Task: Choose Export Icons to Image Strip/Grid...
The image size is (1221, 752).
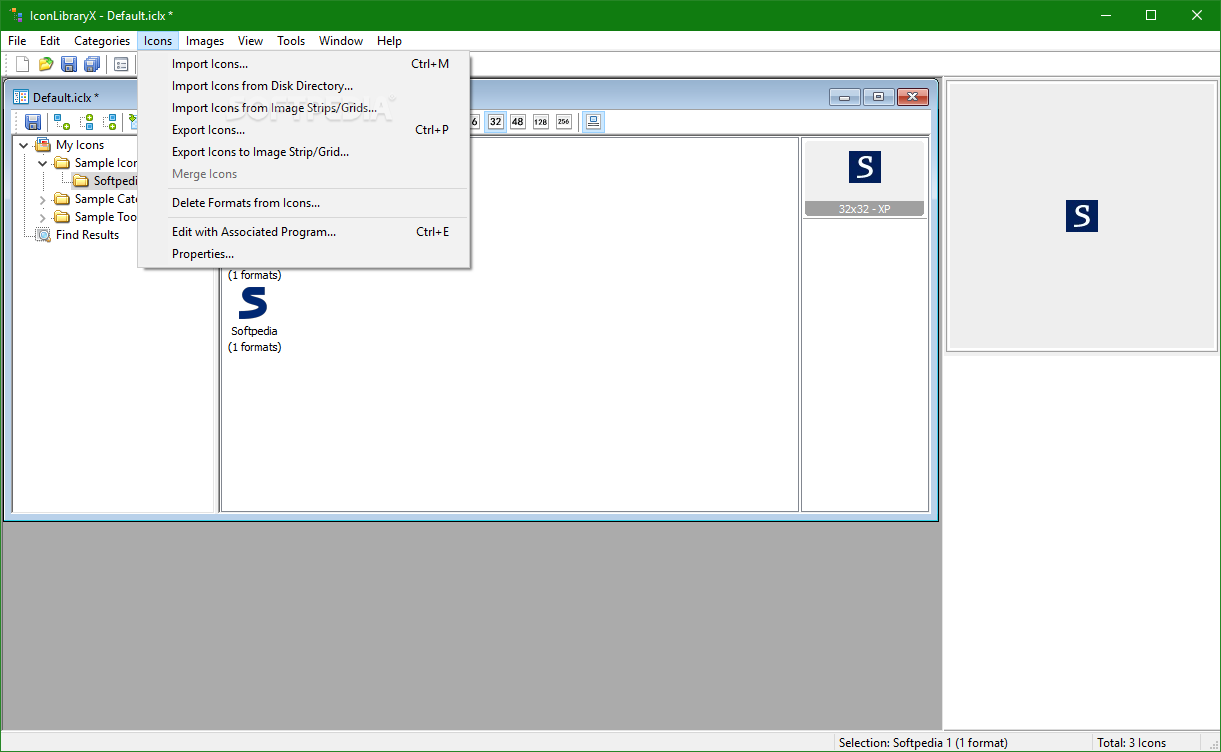Action: tap(304, 152)
